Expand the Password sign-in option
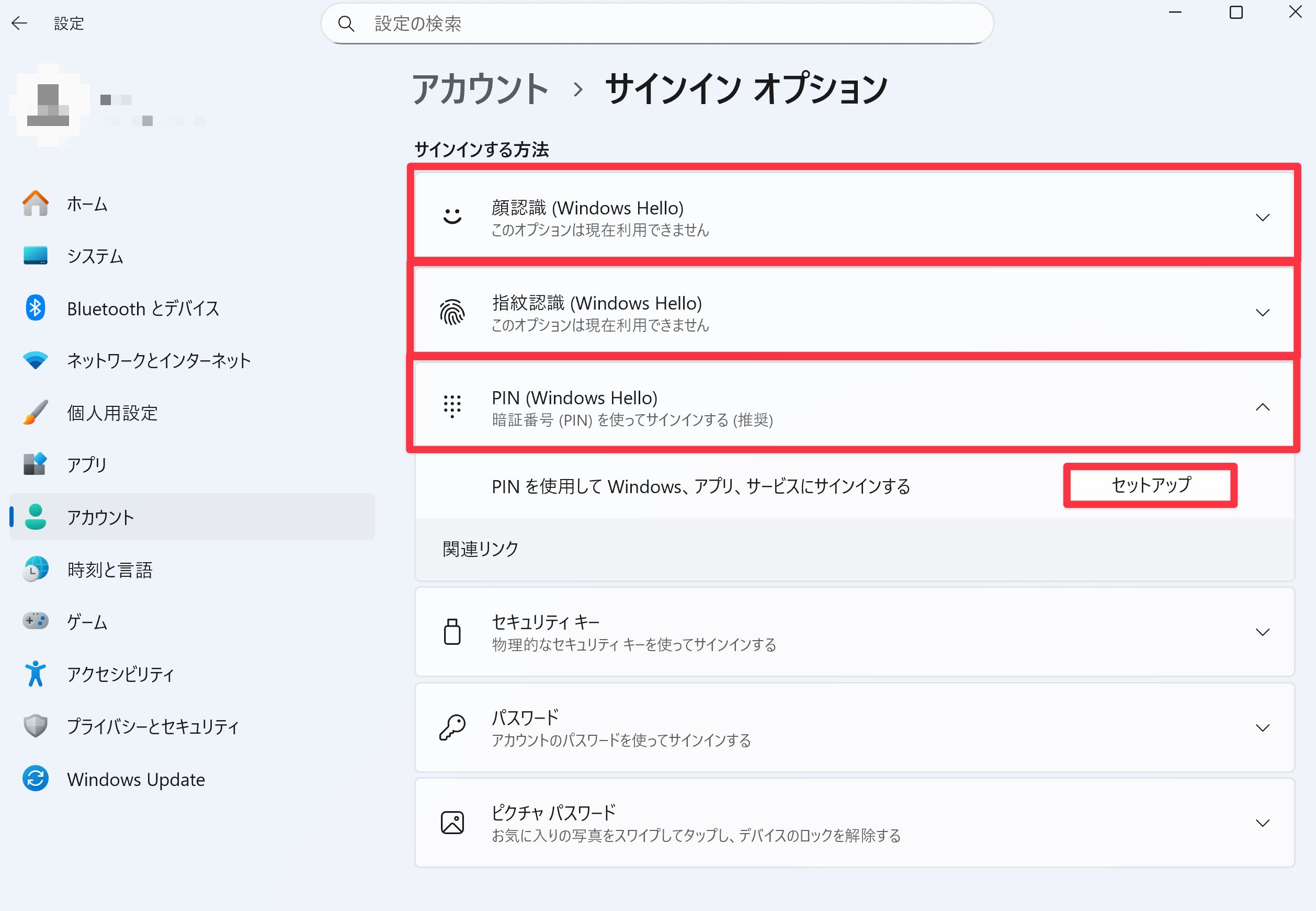 click(x=1262, y=728)
